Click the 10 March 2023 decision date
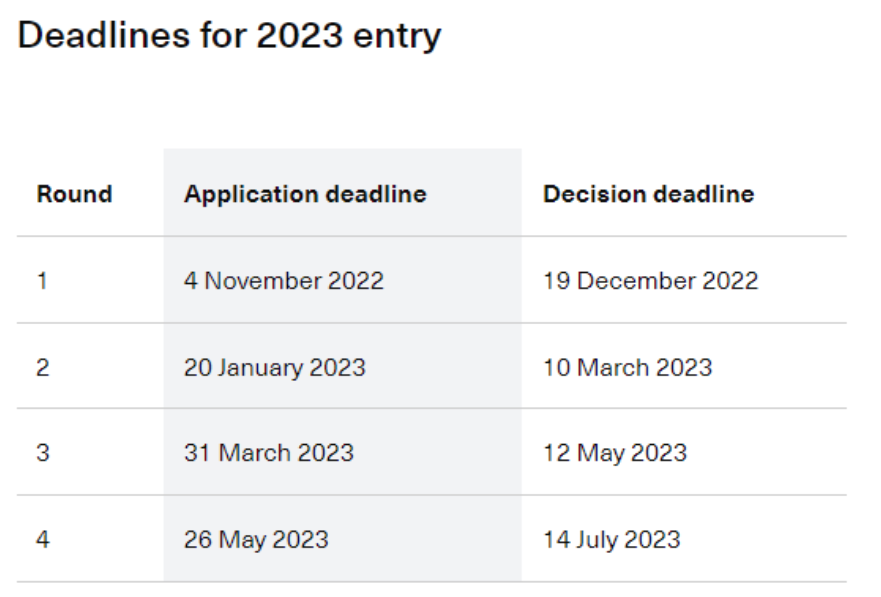Screen dimensions: 881x597 point(627,367)
